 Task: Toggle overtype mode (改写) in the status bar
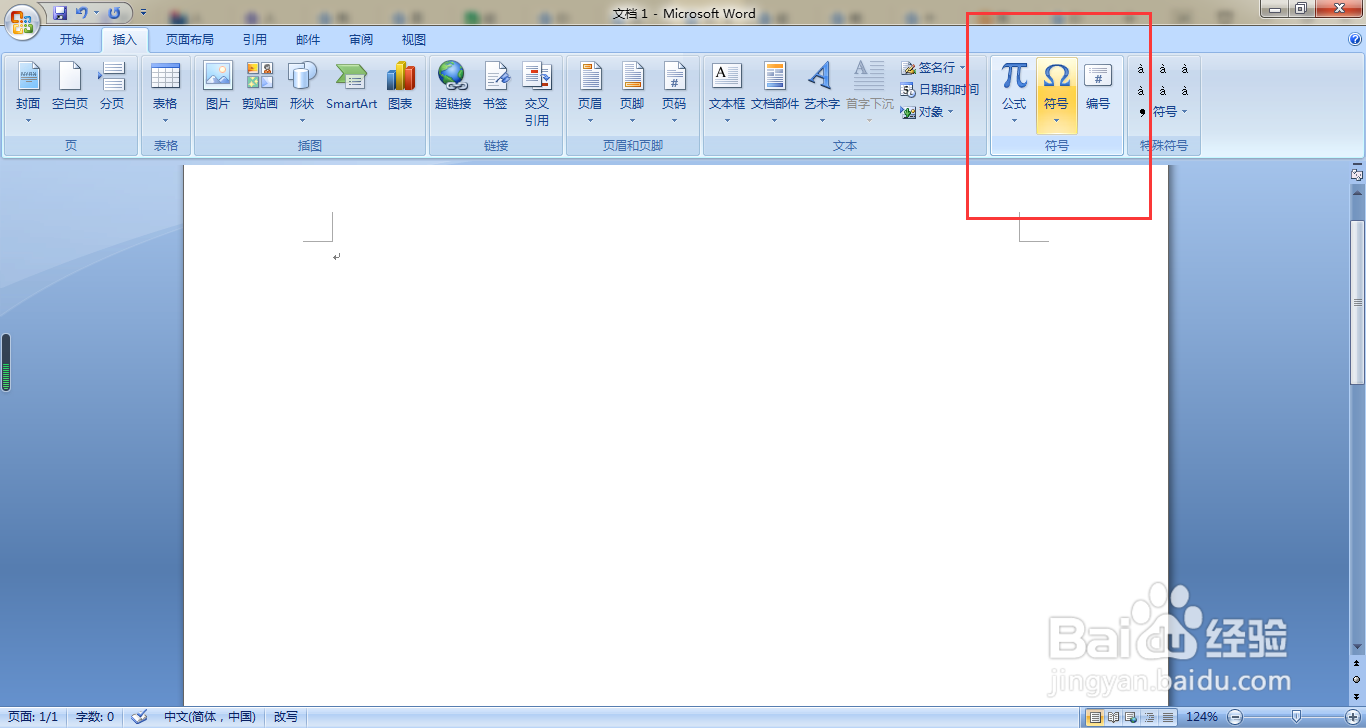[x=286, y=717]
